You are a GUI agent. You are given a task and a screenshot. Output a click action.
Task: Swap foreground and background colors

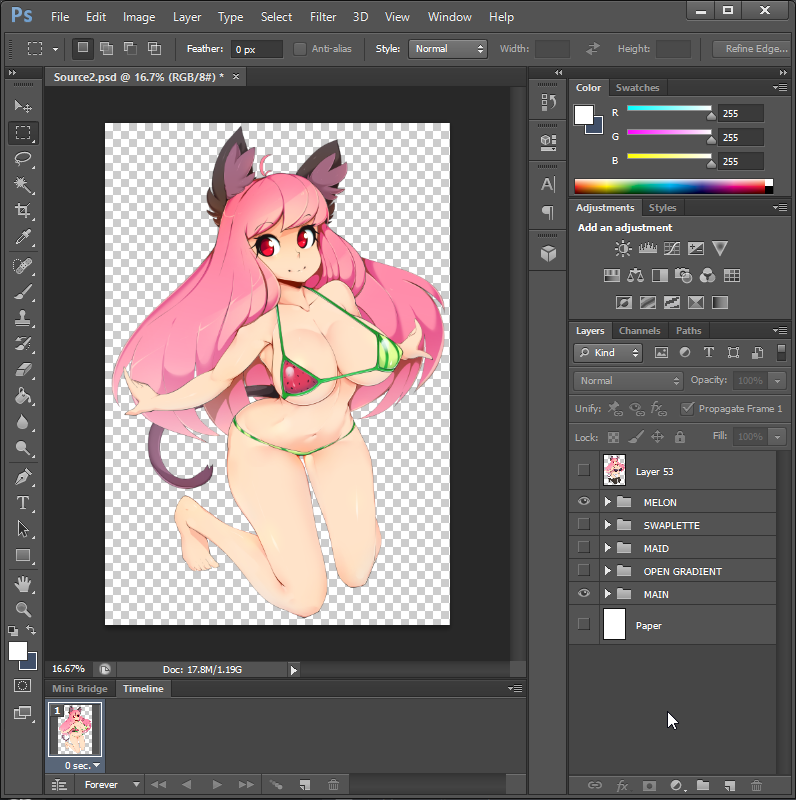(x=31, y=630)
